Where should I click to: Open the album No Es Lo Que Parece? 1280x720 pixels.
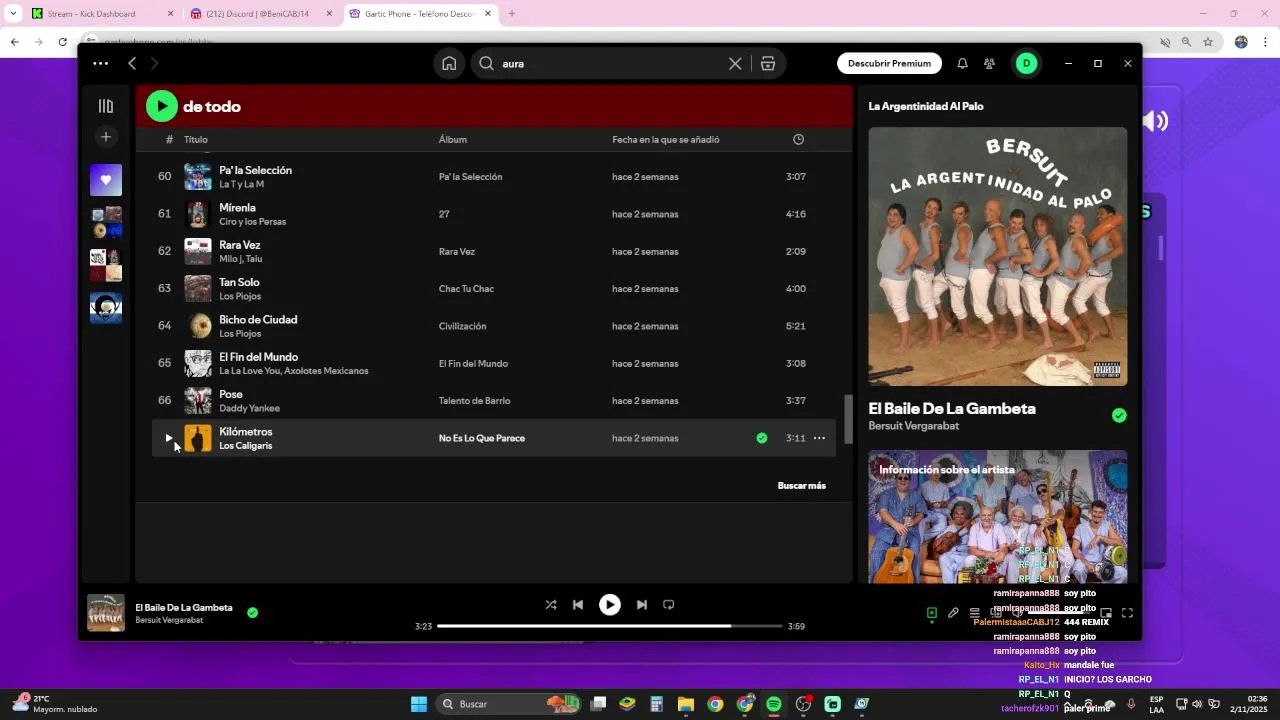pos(481,438)
